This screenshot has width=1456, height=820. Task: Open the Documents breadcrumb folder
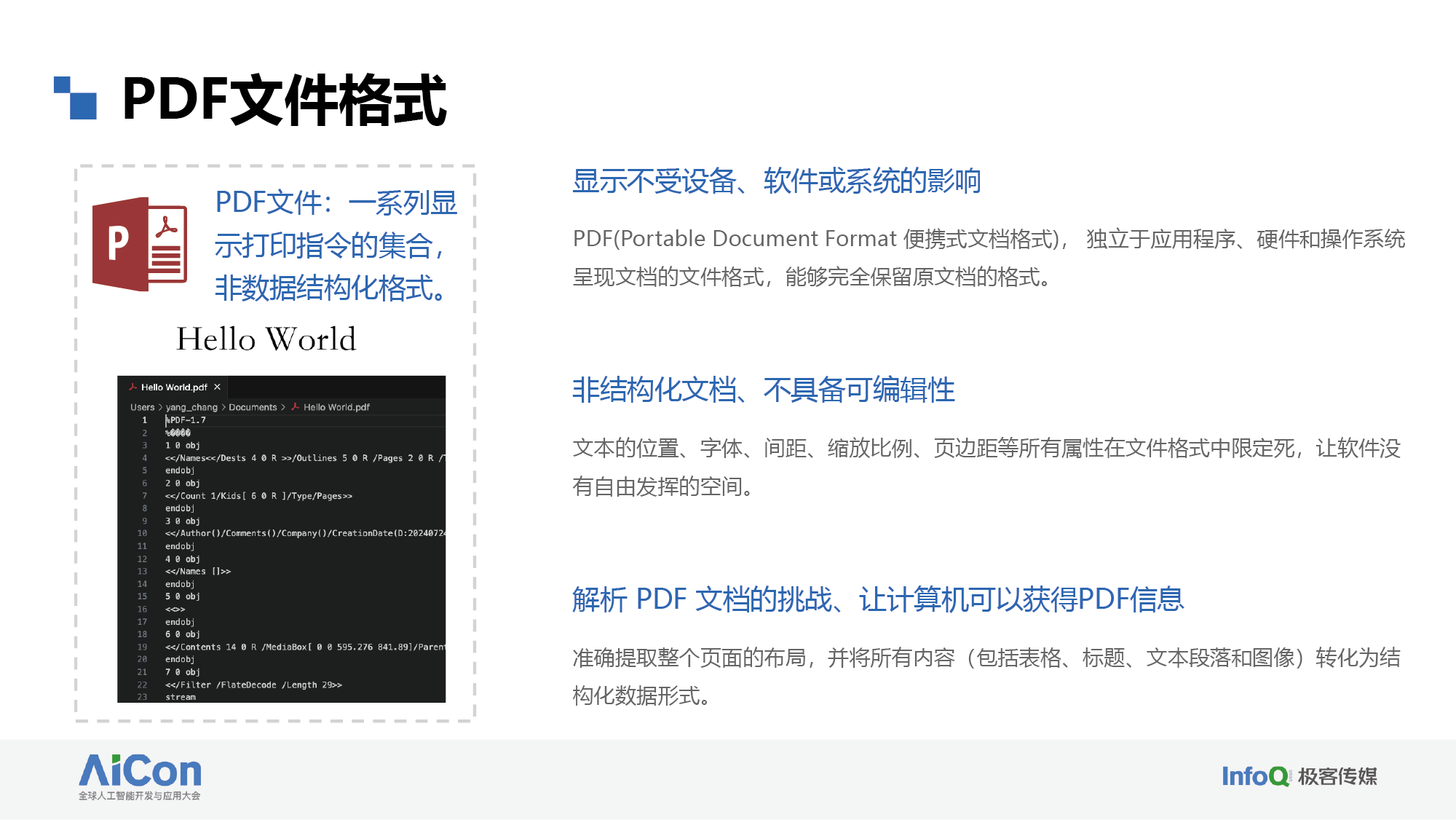click(x=253, y=407)
